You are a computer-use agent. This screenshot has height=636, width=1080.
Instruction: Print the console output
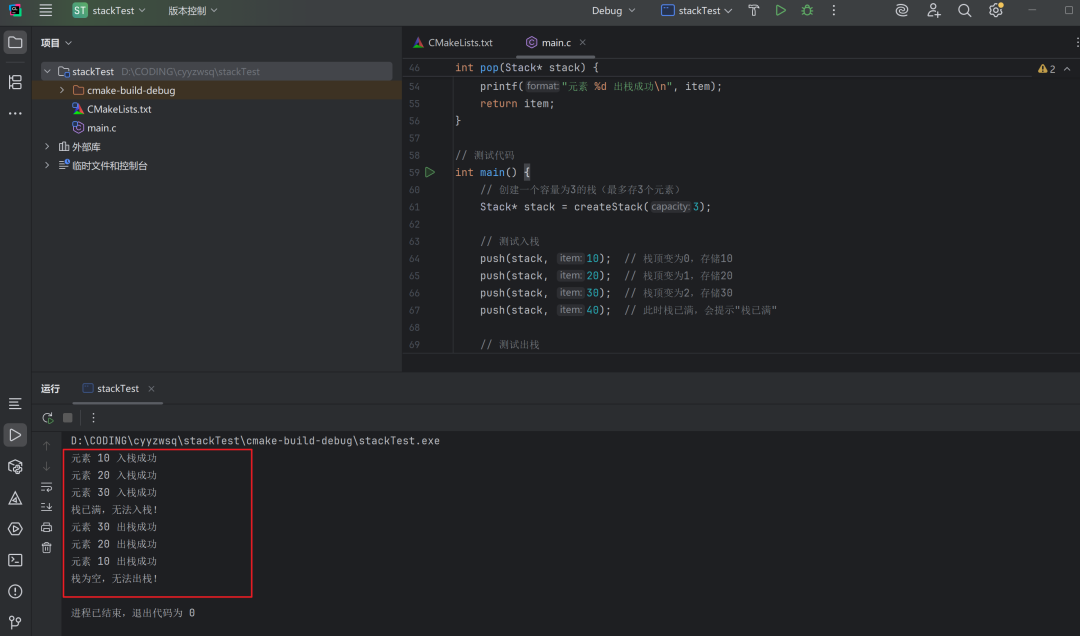click(46, 527)
